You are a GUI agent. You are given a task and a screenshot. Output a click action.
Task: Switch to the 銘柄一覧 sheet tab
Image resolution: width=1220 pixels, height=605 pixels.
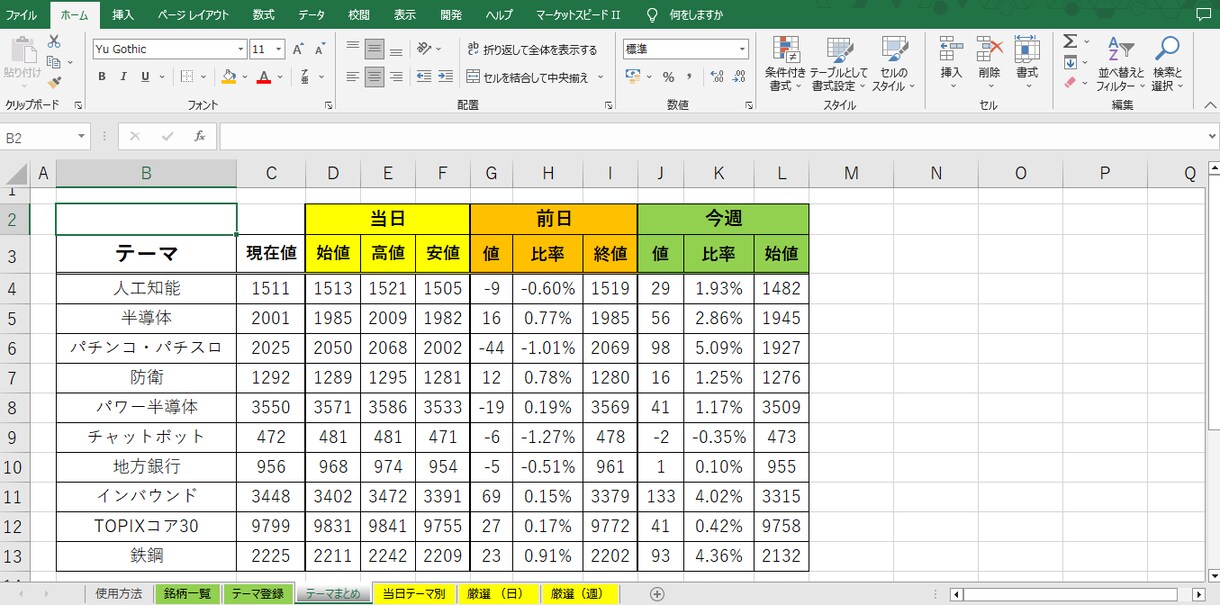click(187, 594)
